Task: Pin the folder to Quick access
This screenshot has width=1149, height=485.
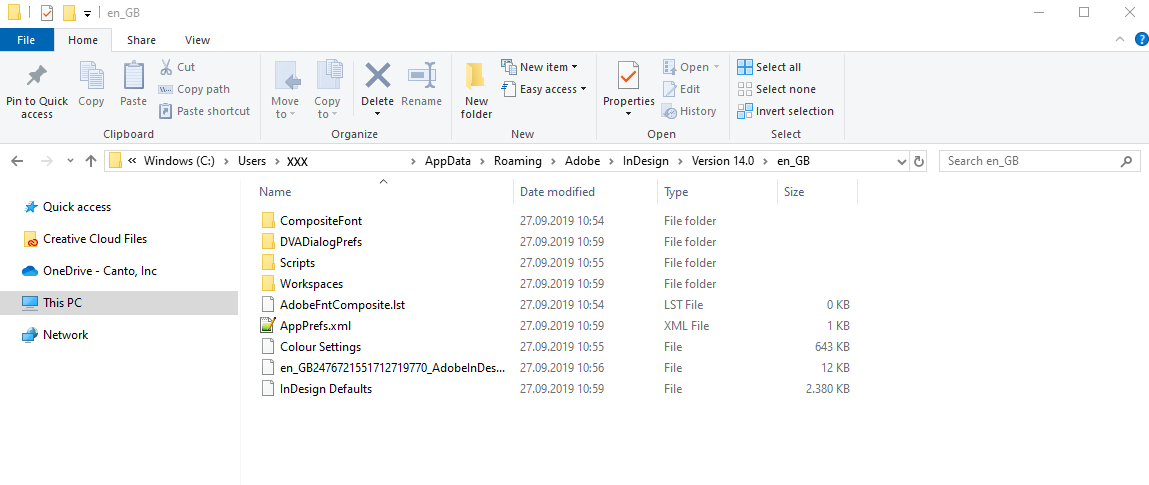Action: pyautogui.click(x=37, y=92)
